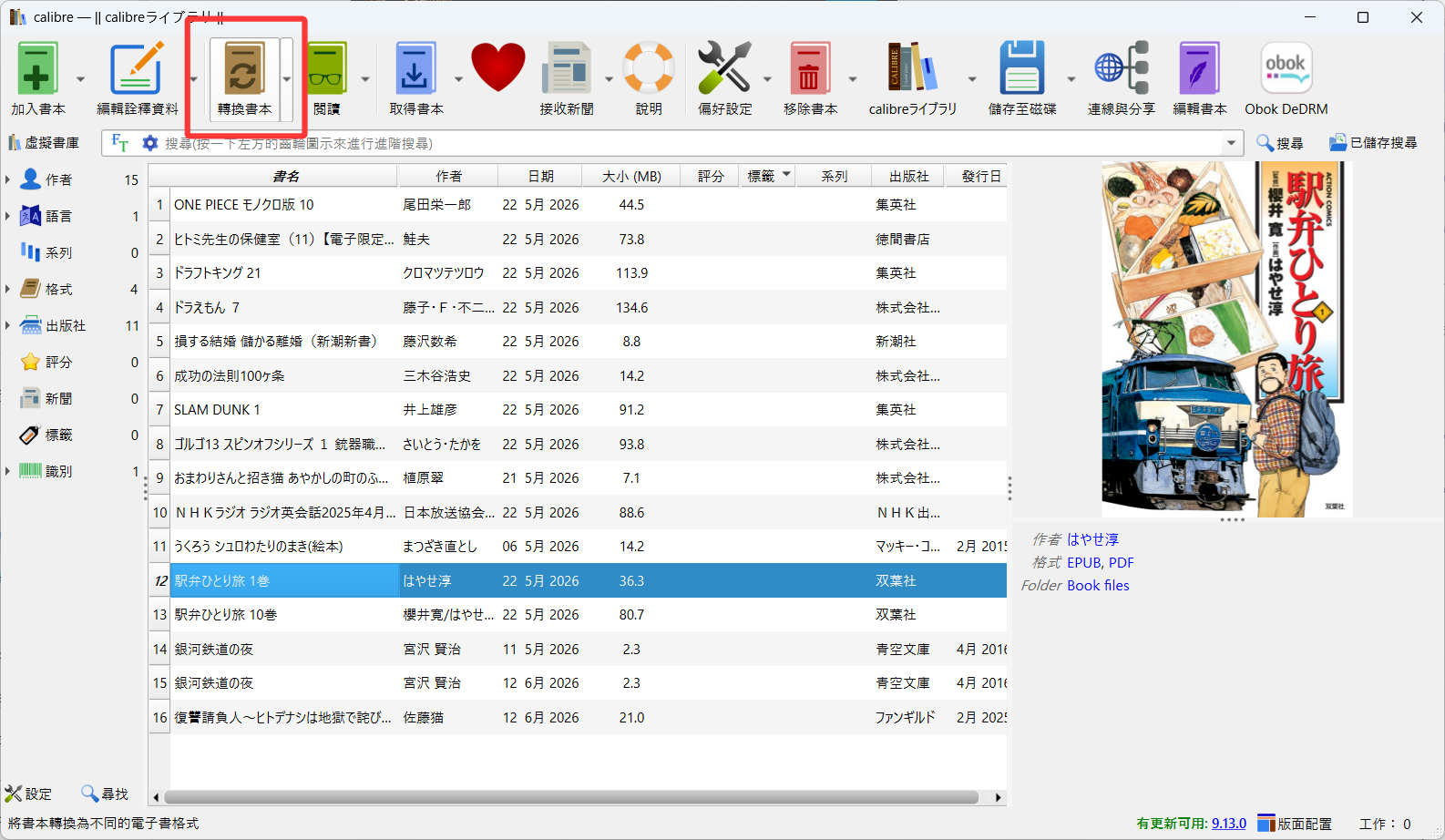Click the 駅弁ひとり旅 cover image
The width and height of the screenshot is (1445, 840).
[1227, 339]
